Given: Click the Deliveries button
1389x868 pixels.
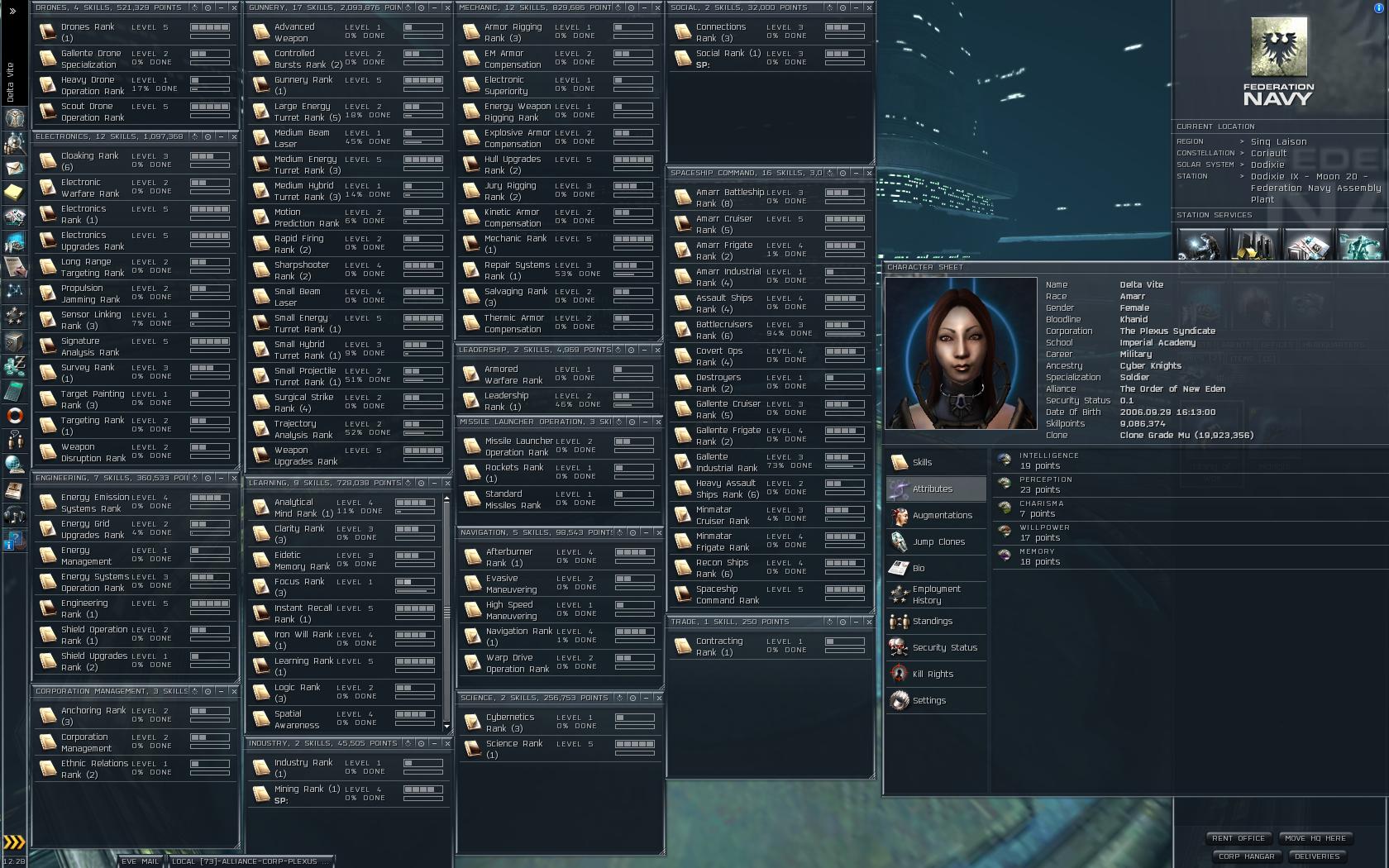Looking at the screenshot, I should 1317,856.
